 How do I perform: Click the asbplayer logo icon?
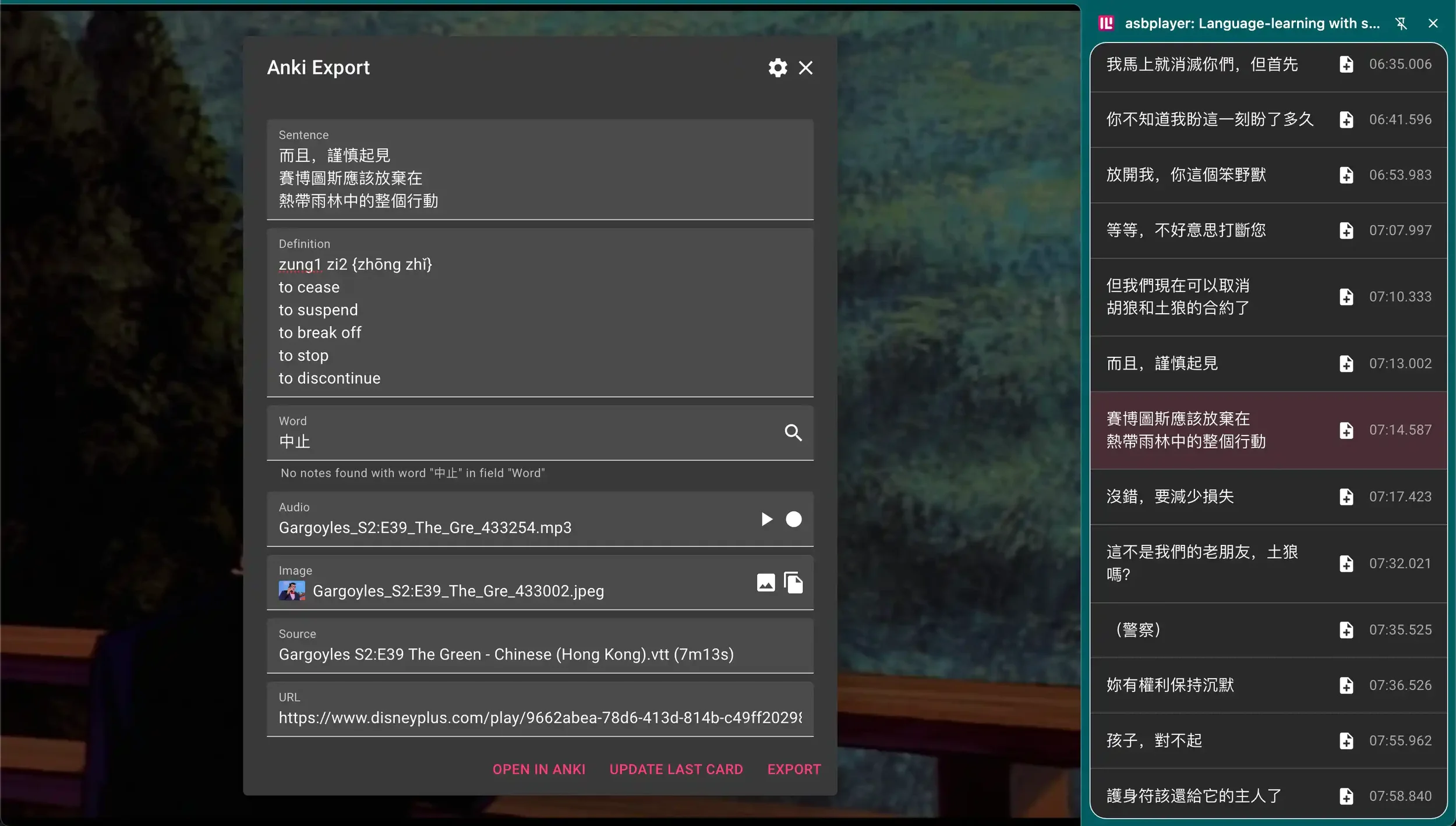[x=1105, y=23]
